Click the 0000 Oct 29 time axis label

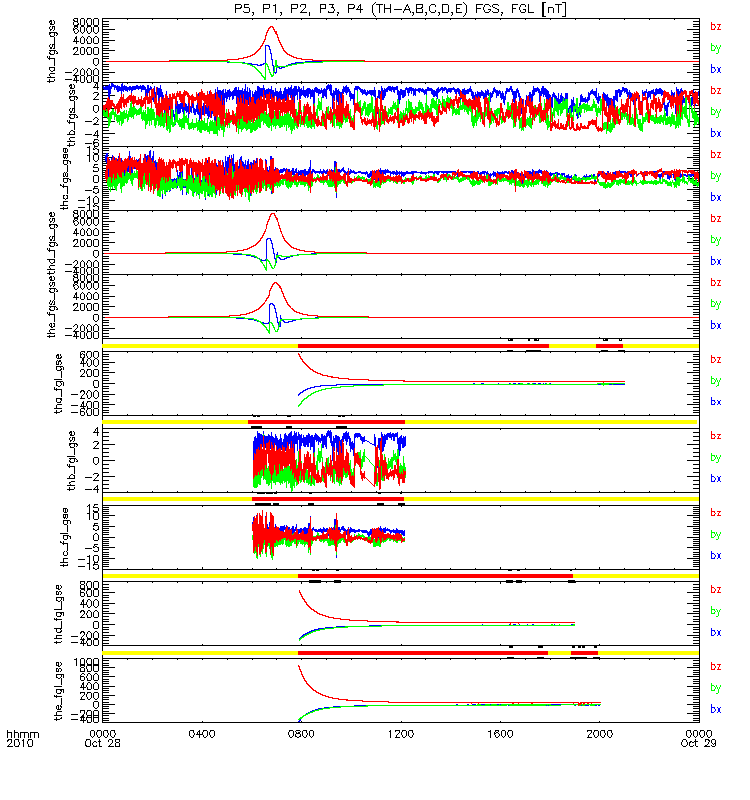click(x=698, y=738)
